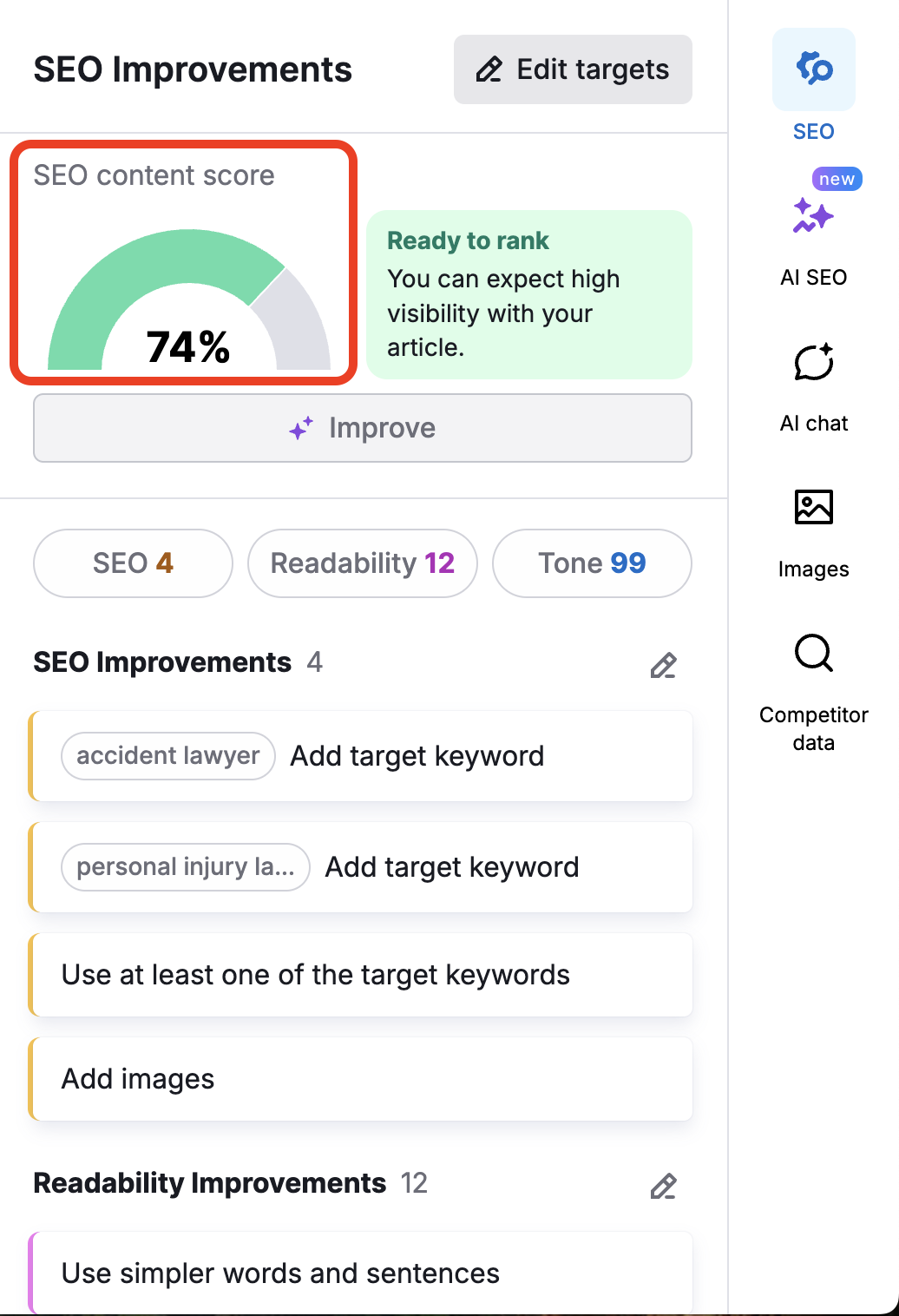Click the pencil icon beside SEO Improvements
This screenshot has height=1316, width=899.
click(663, 666)
